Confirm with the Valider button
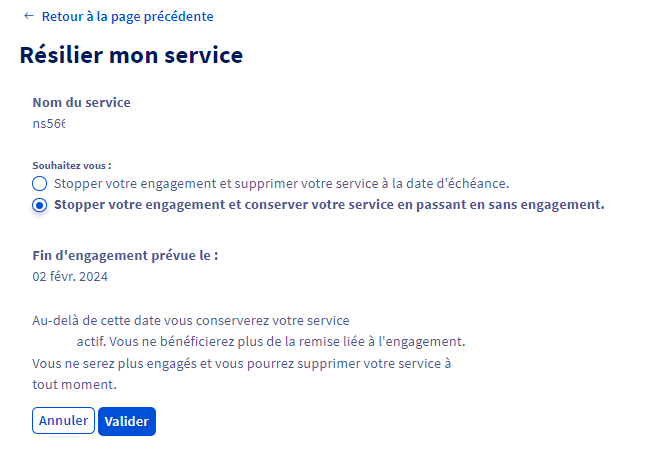The height and width of the screenshot is (455, 647). 126,421
